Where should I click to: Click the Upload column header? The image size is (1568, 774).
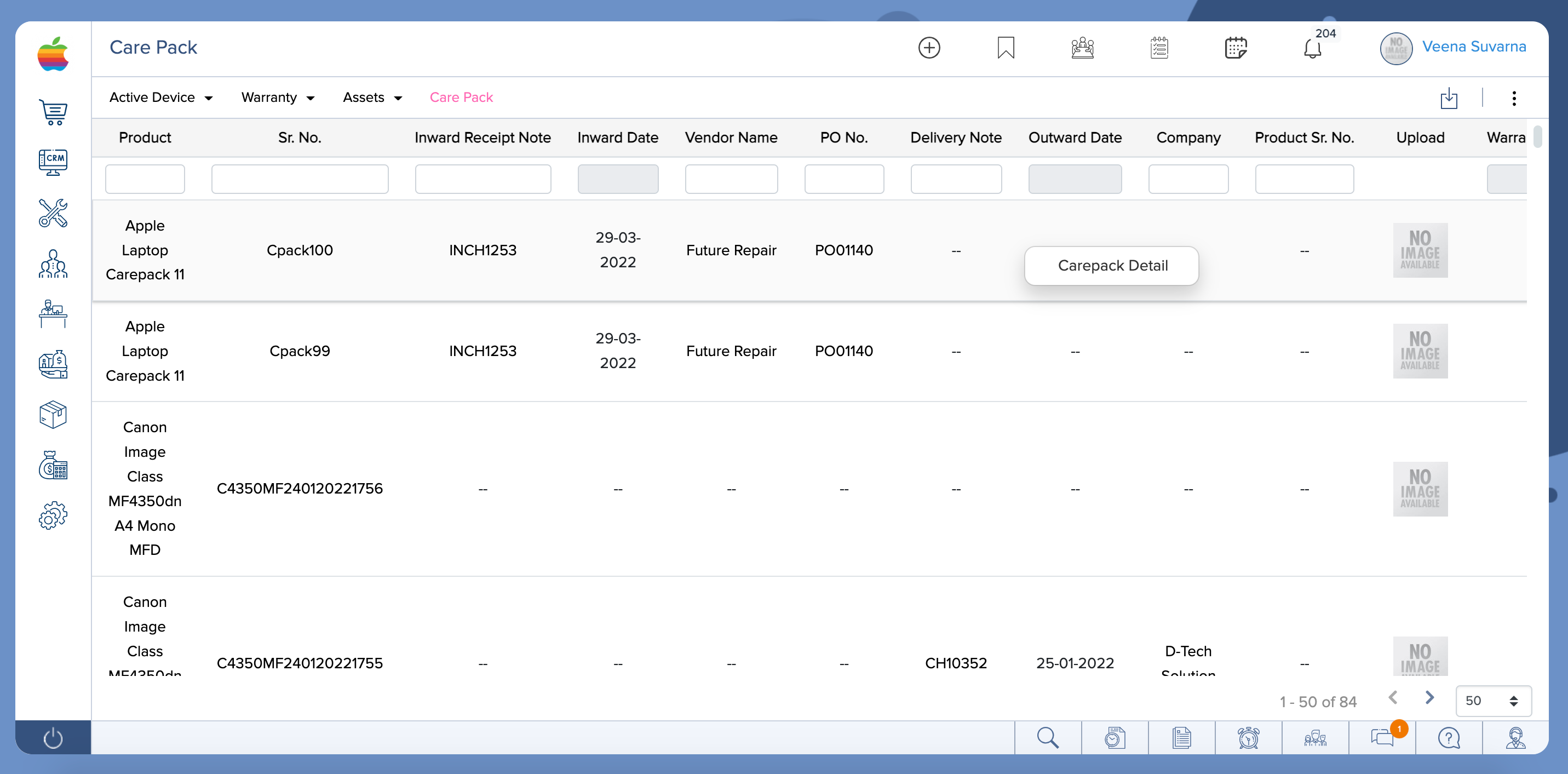(x=1420, y=137)
